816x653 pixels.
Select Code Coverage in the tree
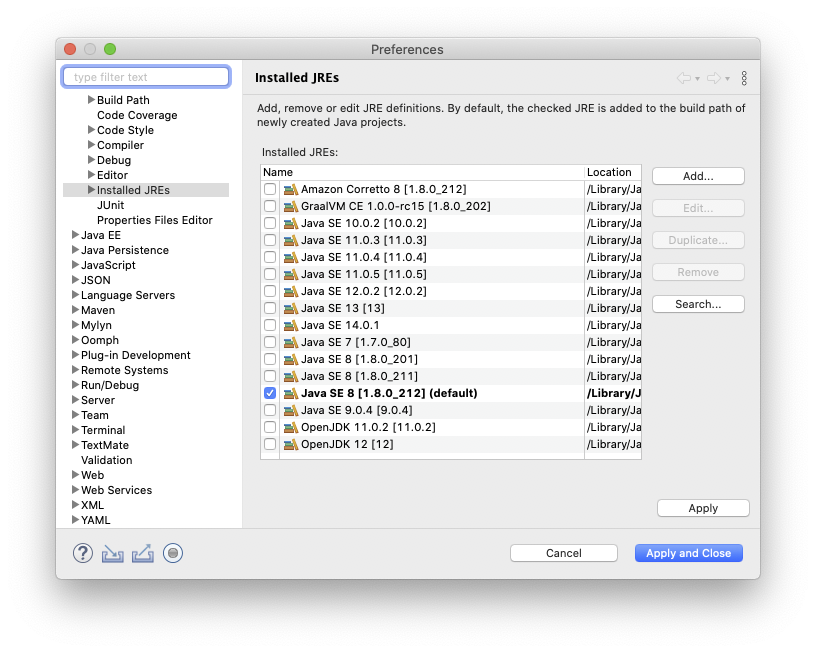pyautogui.click(x=137, y=115)
